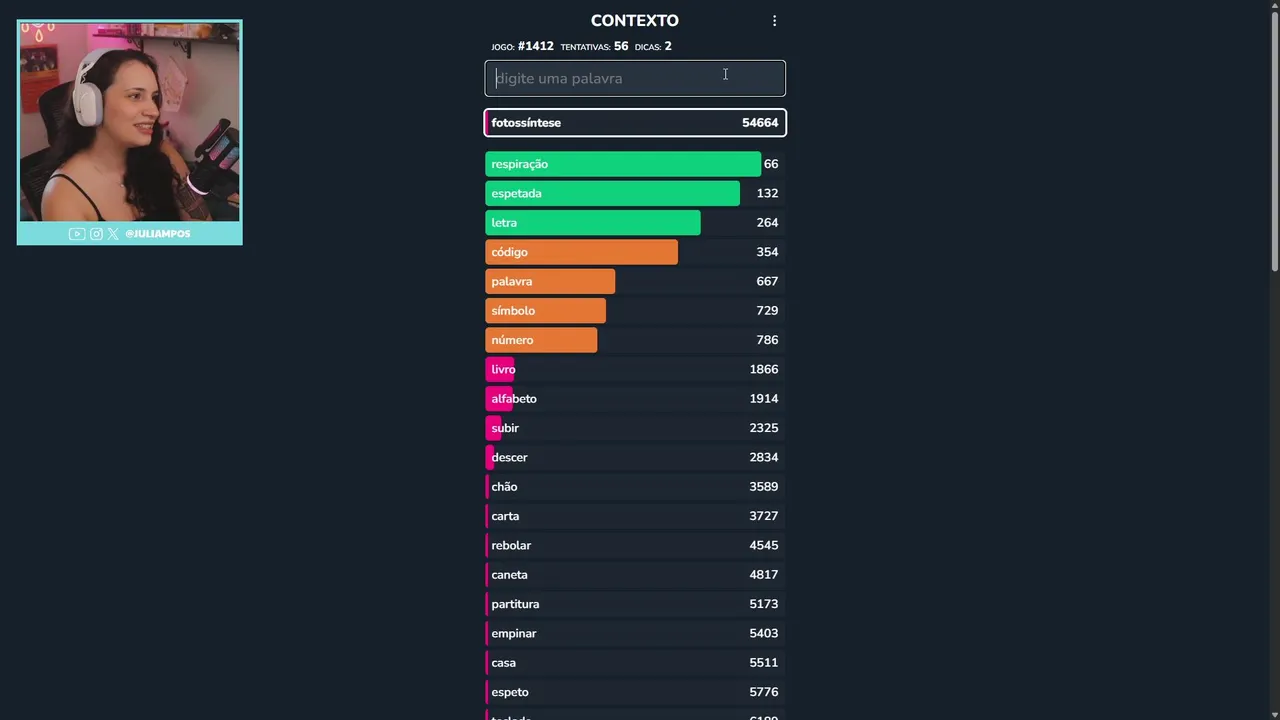1280x720 pixels.
Task: Select the latest guess "fotossíntese" row
Action: click(x=634, y=123)
